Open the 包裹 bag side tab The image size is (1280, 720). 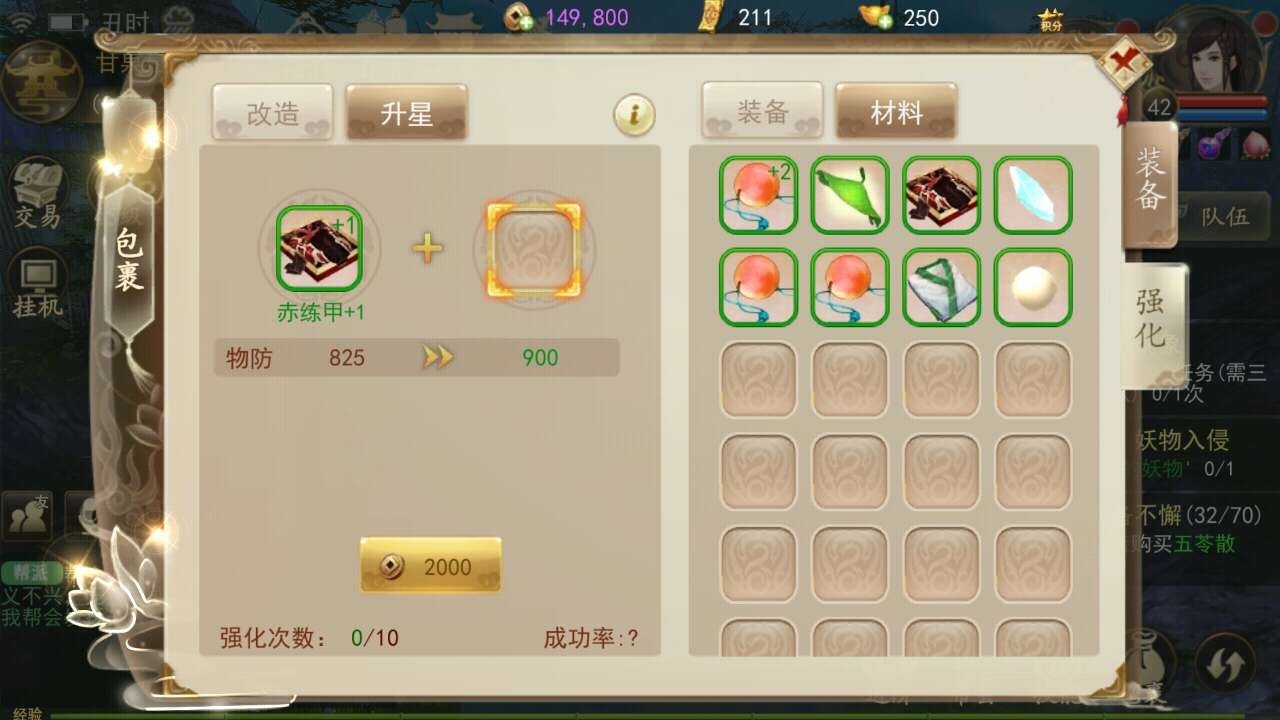(x=130, y=258)
